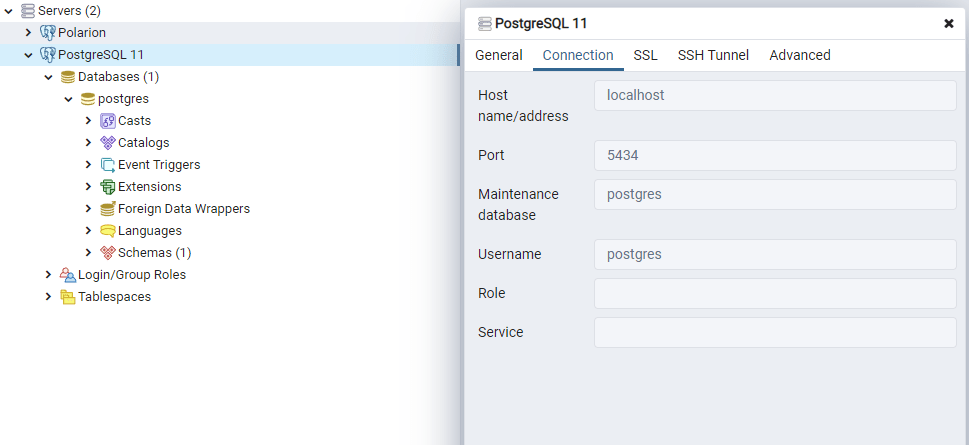Image resolution: width=969 pixels, height=445 pixels.
Task: Click the Foreign Data Wrappers icon
Action: pyautogui.click(x=108, y=209)
